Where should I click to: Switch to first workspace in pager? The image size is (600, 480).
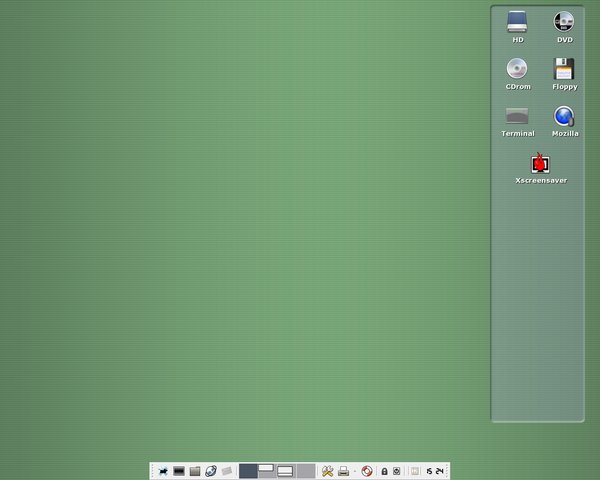(248, 471)
